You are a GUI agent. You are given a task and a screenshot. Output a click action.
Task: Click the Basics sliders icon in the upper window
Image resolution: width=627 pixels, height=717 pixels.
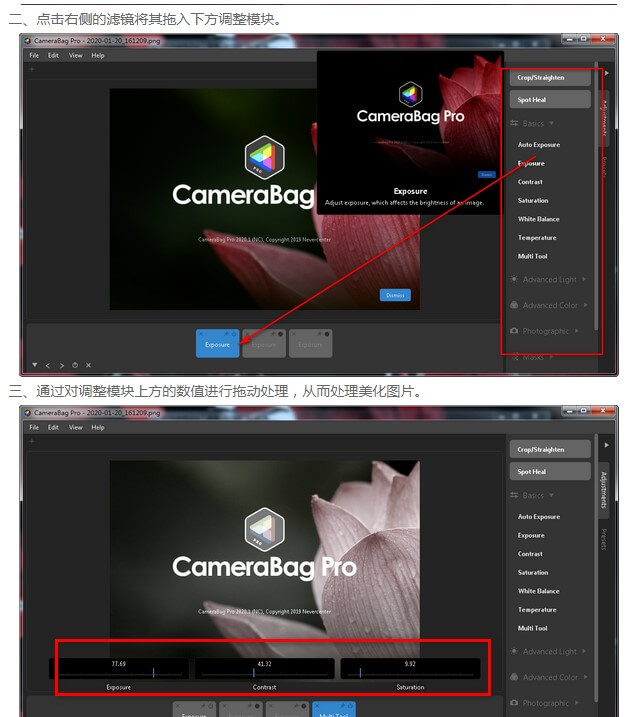click(x=514, y=123)
